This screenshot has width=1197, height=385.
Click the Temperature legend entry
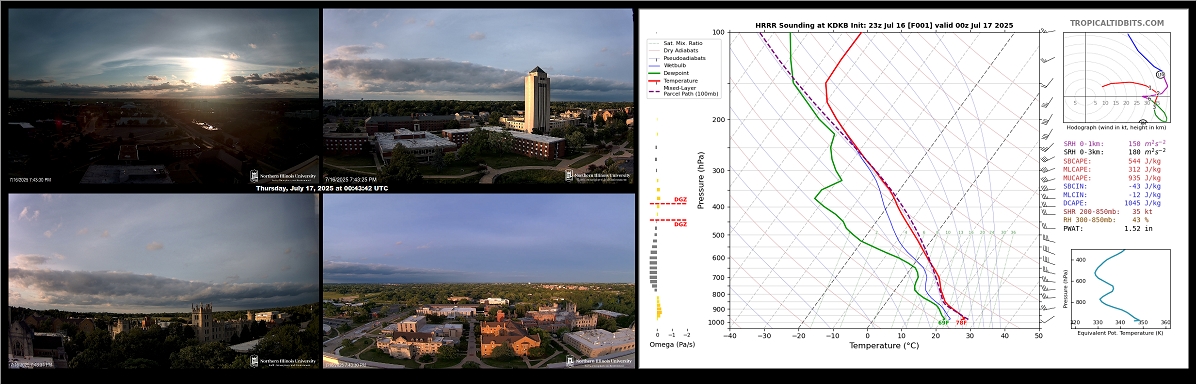tap(684, 80)
